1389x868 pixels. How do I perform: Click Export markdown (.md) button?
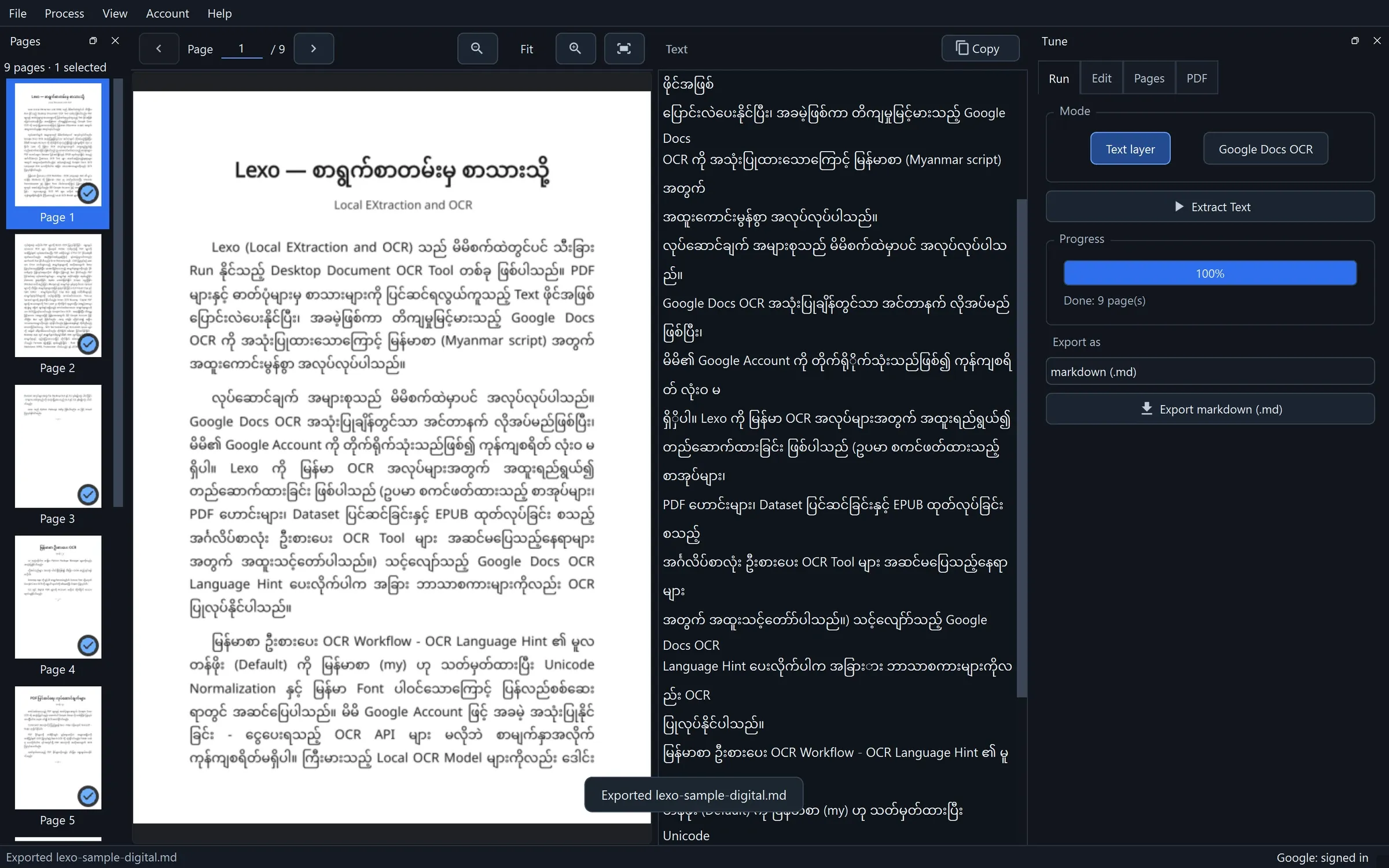1210,409
